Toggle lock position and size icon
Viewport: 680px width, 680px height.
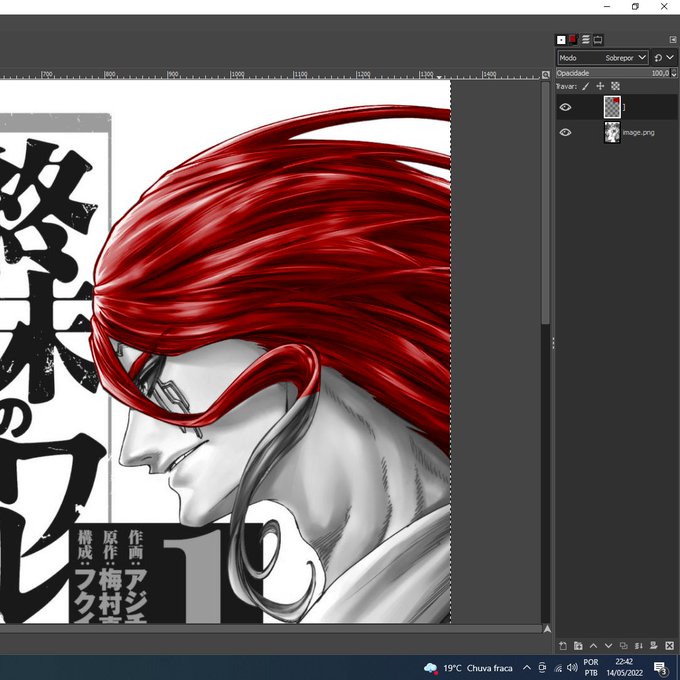[x=600, y=86]
